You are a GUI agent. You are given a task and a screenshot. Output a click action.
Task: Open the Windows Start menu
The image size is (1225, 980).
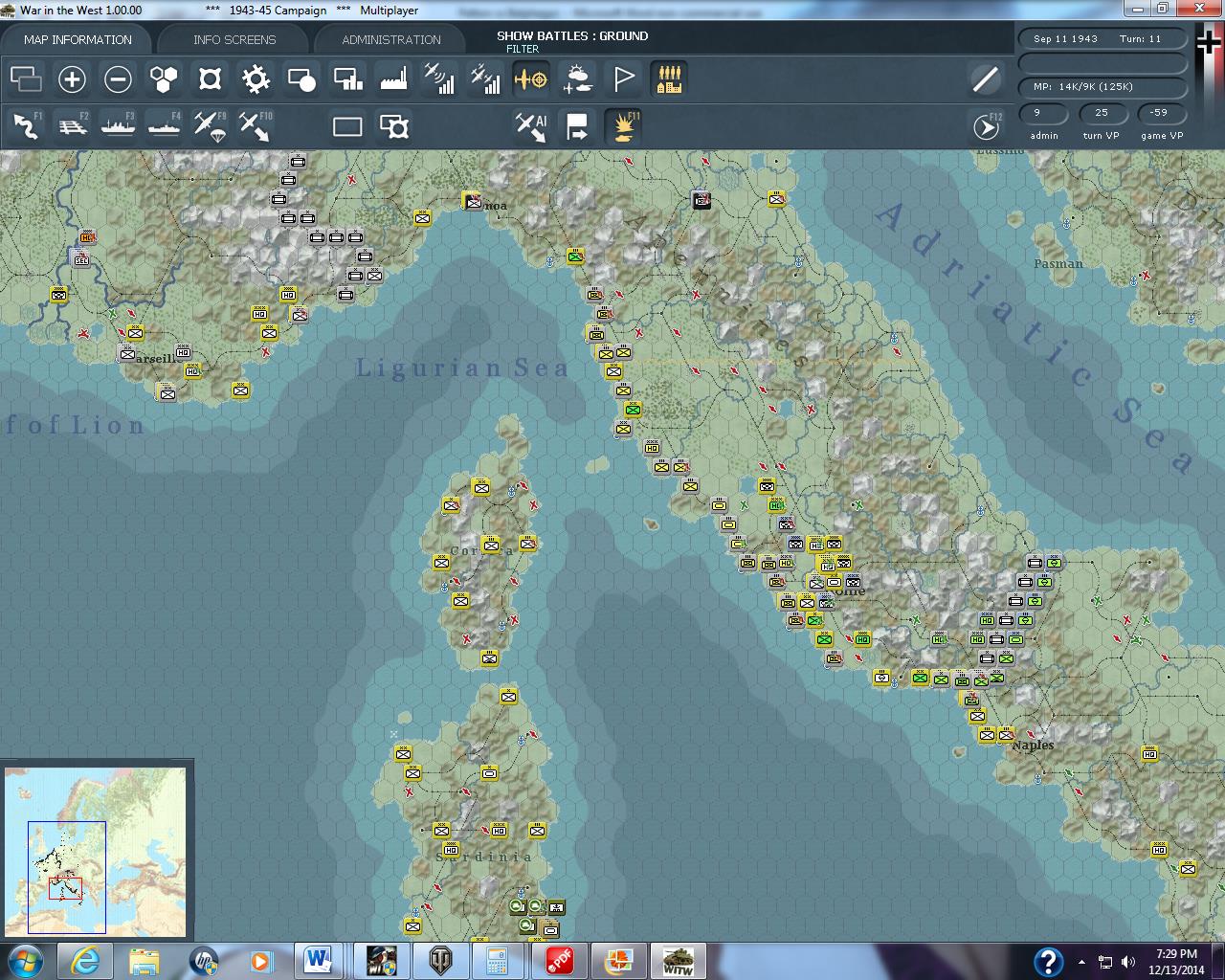click(25, 961)
